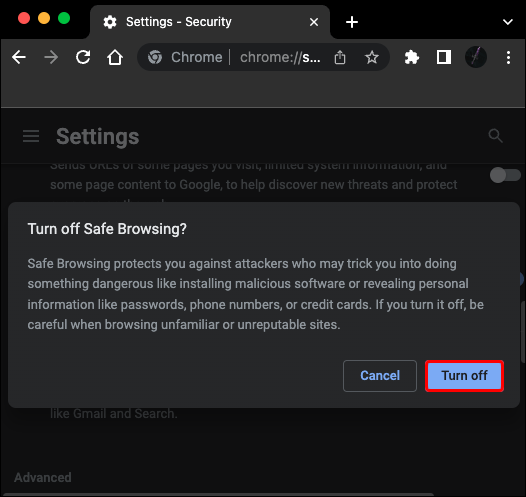Expand the Advanced settings section
Viewport: 526px width, 497px height.
[x=43, y=477]
